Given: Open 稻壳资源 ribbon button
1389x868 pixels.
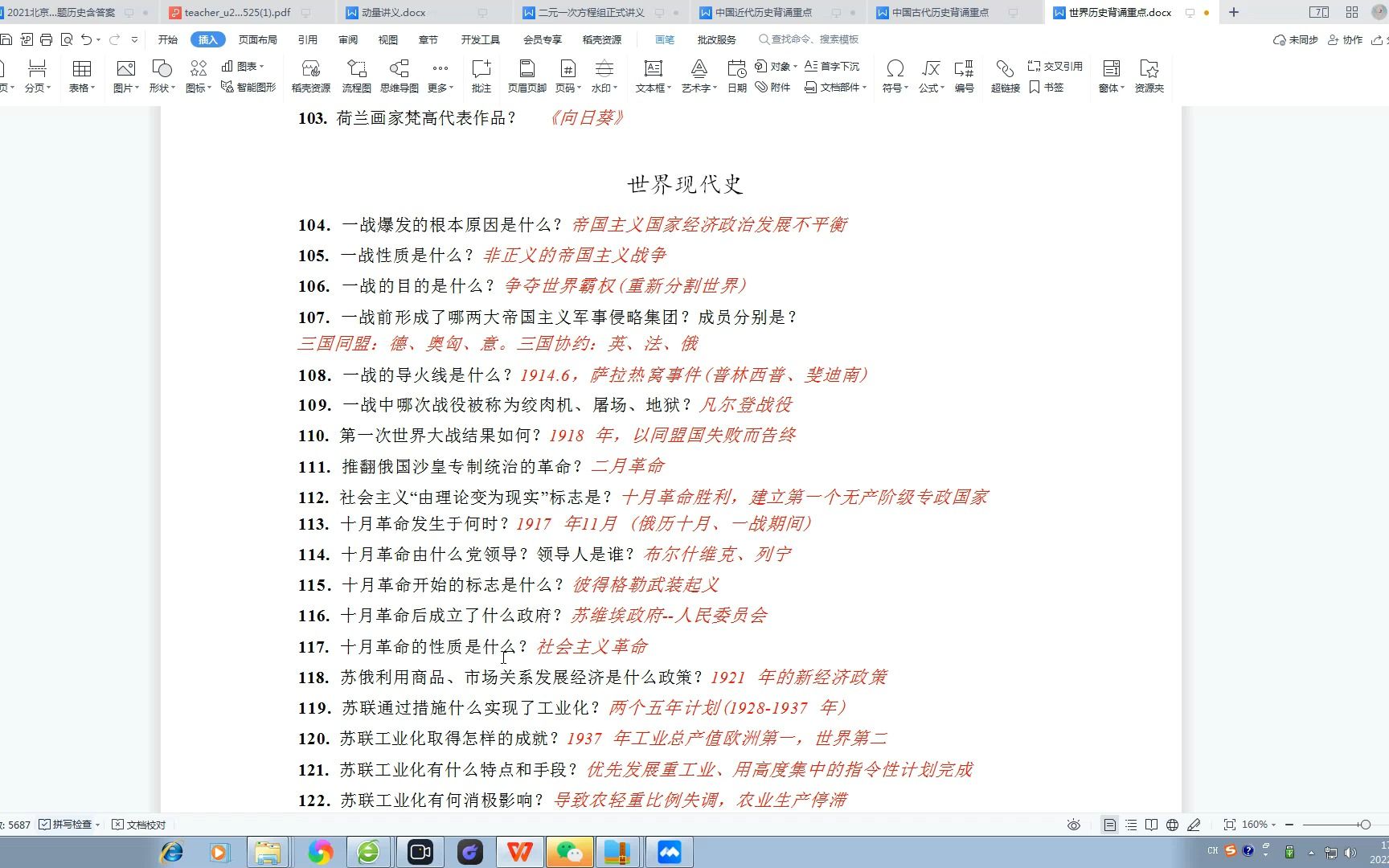Looking at the screenshot, I should click(x=311, y=76).
